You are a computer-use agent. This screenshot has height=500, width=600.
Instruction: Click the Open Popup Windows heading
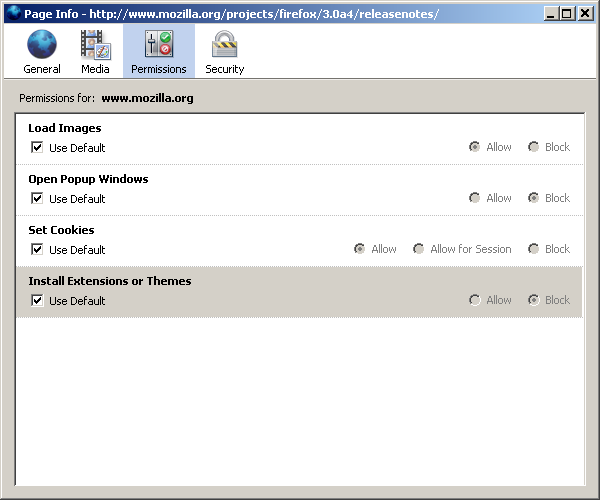tap(88, 179)
